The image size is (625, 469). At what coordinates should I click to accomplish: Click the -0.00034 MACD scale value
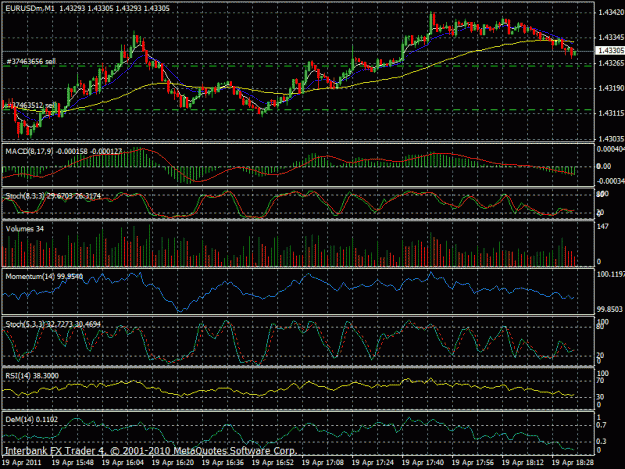611,181
